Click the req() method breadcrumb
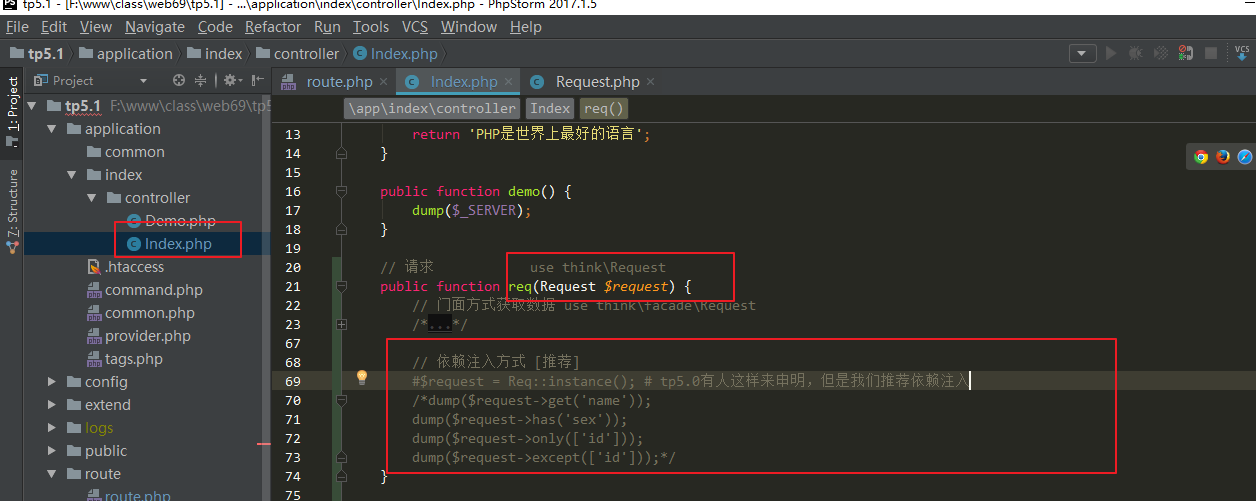1256x501 pixels. point(604,108)
